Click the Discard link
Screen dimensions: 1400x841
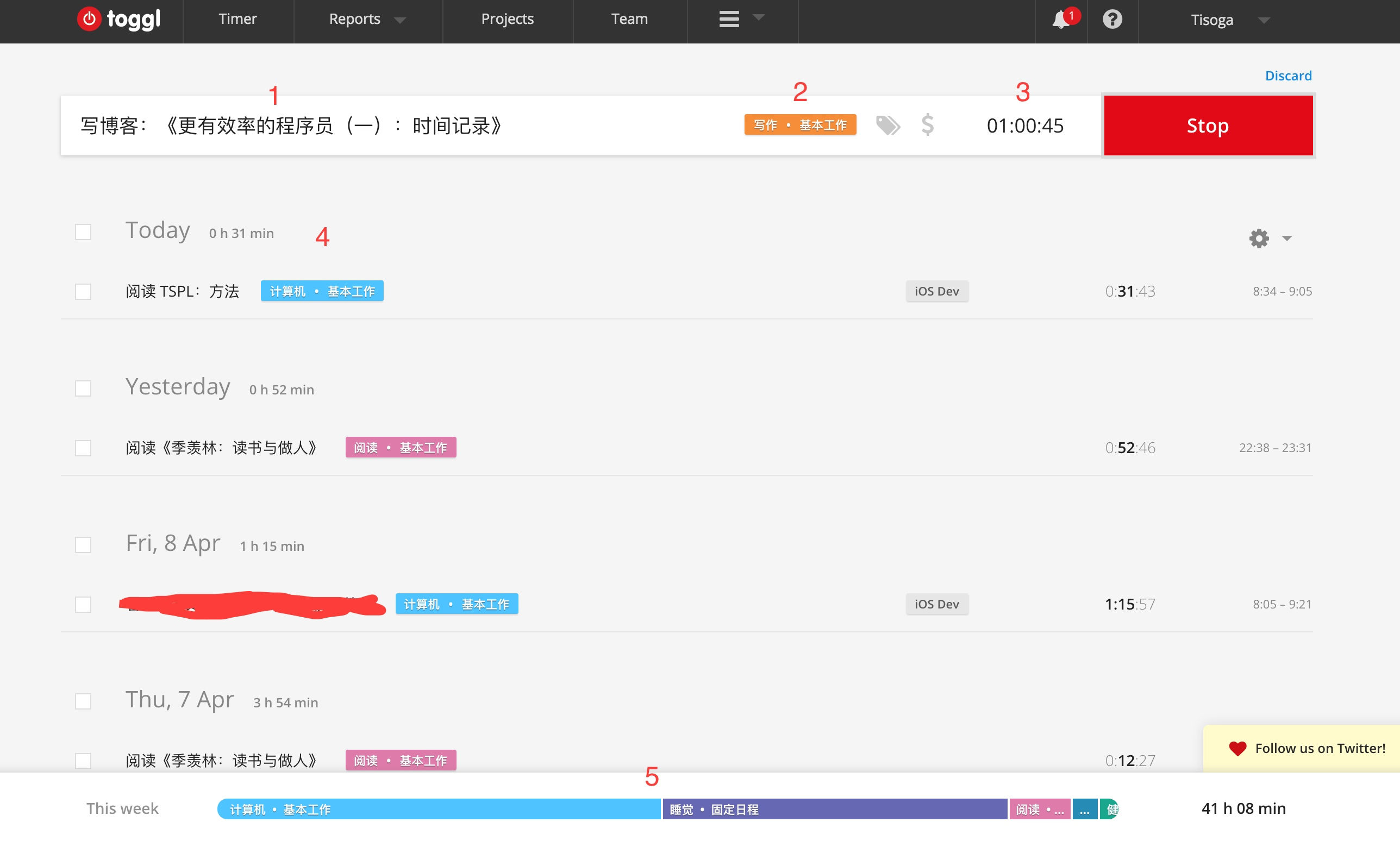point(1288,76)
